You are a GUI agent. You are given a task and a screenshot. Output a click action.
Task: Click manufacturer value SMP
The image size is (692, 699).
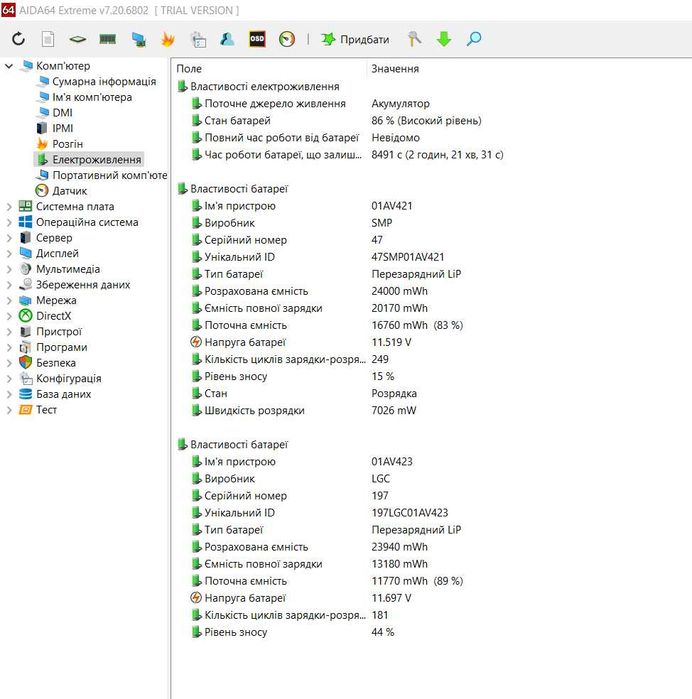click(x=382, y=223)
